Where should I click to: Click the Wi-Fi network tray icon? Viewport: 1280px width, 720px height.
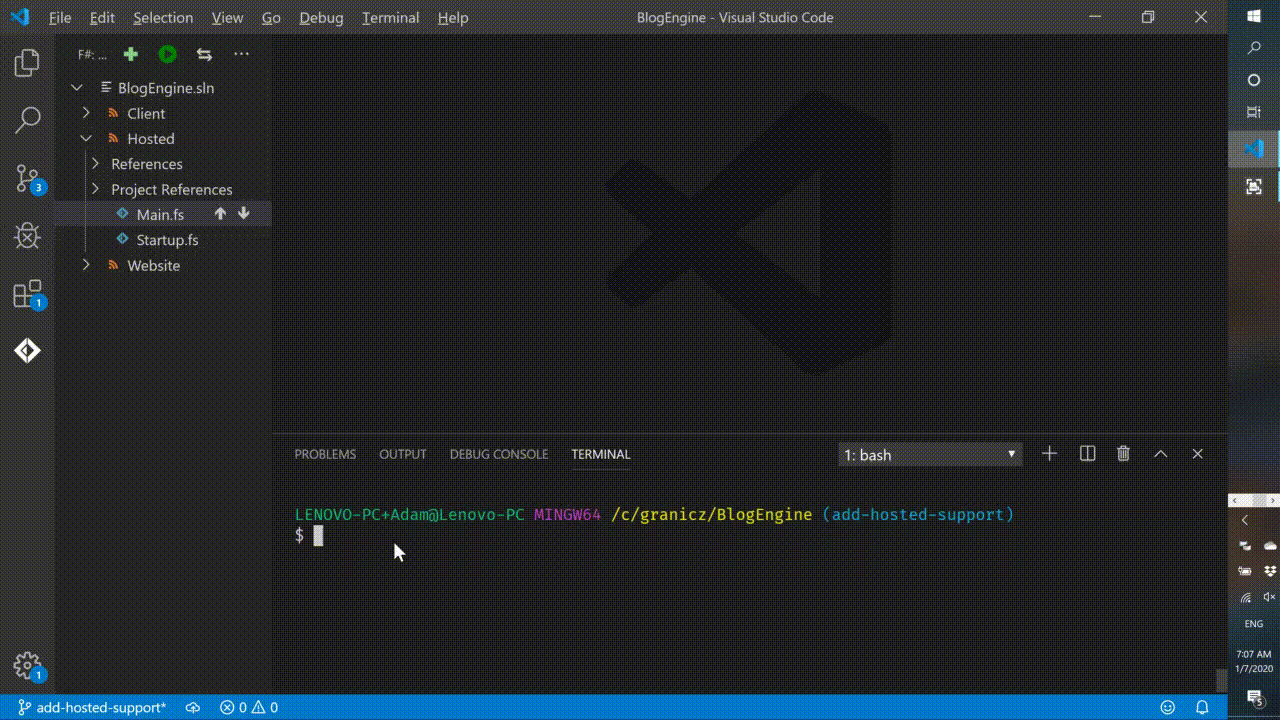(x=1245, y=597)
